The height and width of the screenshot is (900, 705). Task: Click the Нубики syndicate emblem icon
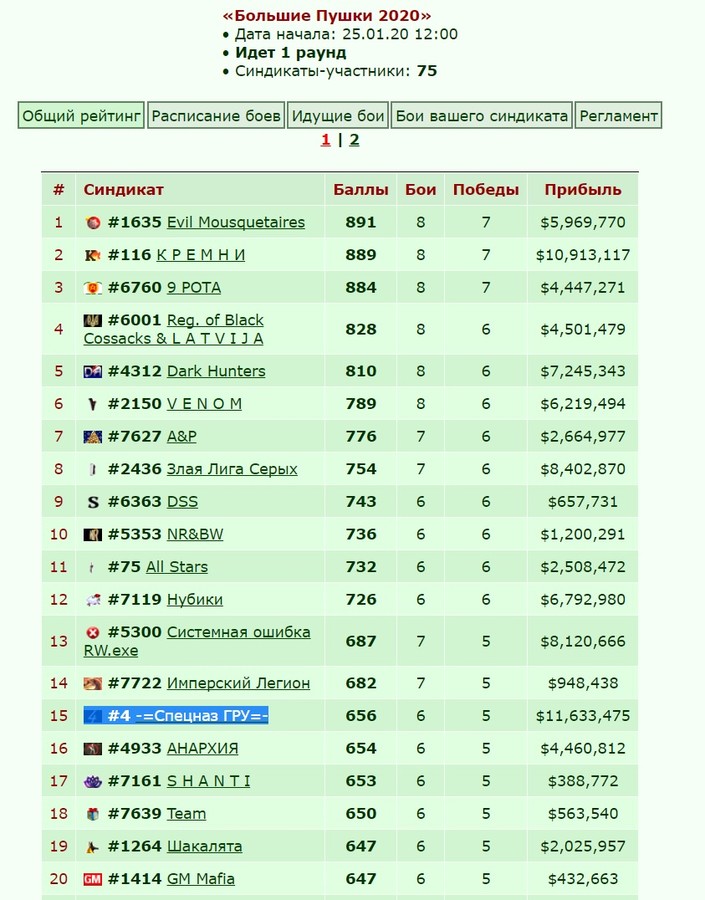(92, 600)
